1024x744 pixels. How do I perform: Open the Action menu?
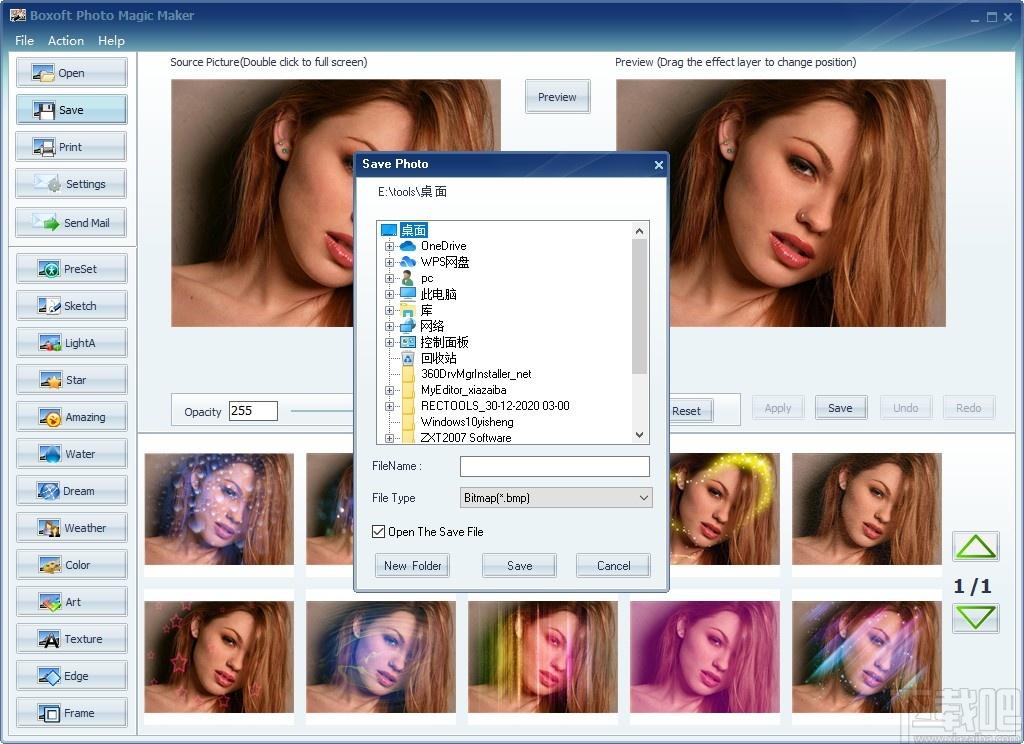[66, 40]
